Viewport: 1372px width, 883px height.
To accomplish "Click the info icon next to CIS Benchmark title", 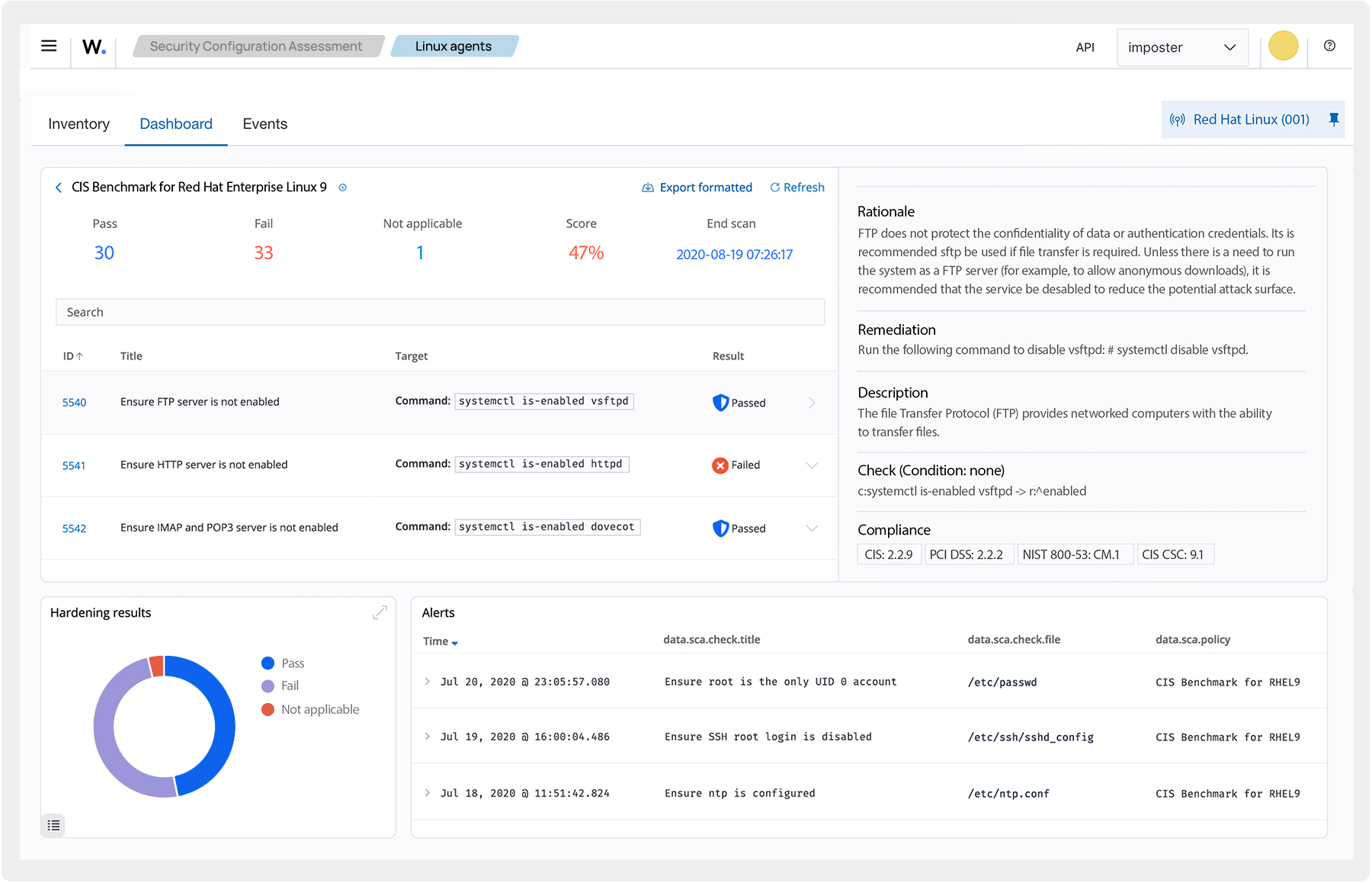I will (343, 187).
